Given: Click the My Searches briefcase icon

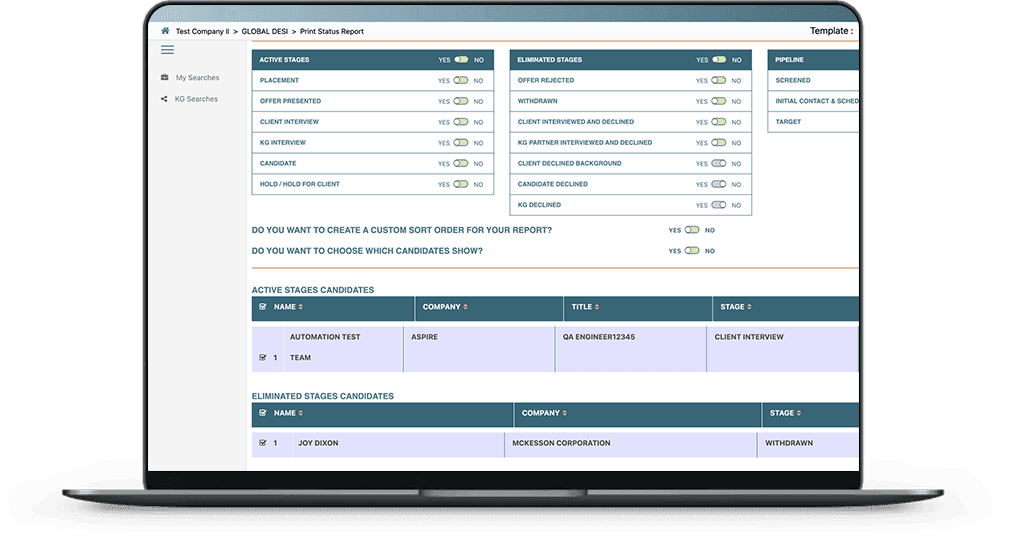Looking at the screenshot, I should coord(164,77).
